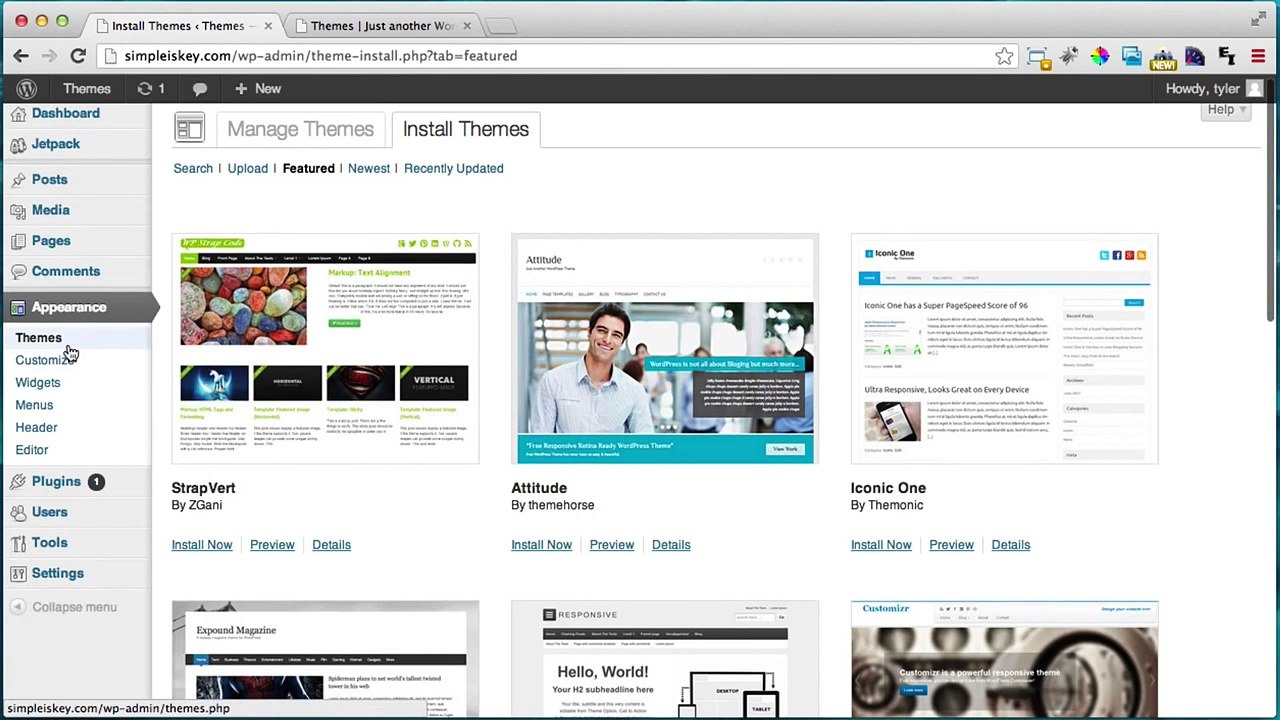Open the Header submenu item
Viewport: 1280px width, 720px height.
click(36, 428)
